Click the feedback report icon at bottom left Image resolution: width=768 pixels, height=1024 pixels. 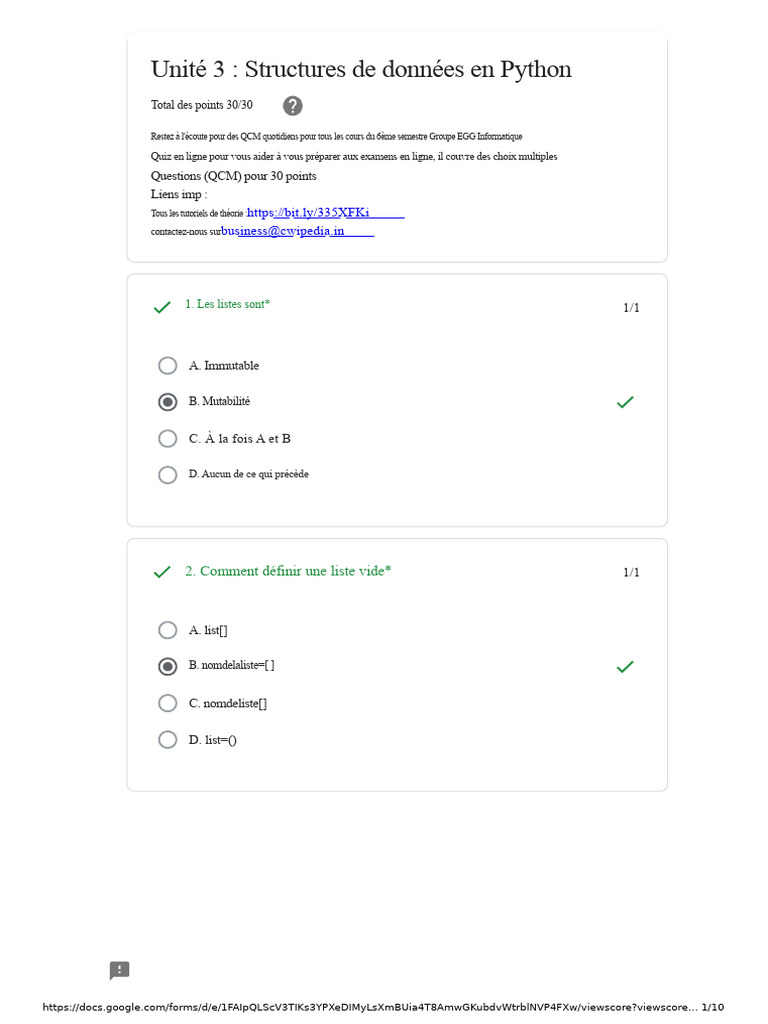pyautogui.click(x=120, y=970)
